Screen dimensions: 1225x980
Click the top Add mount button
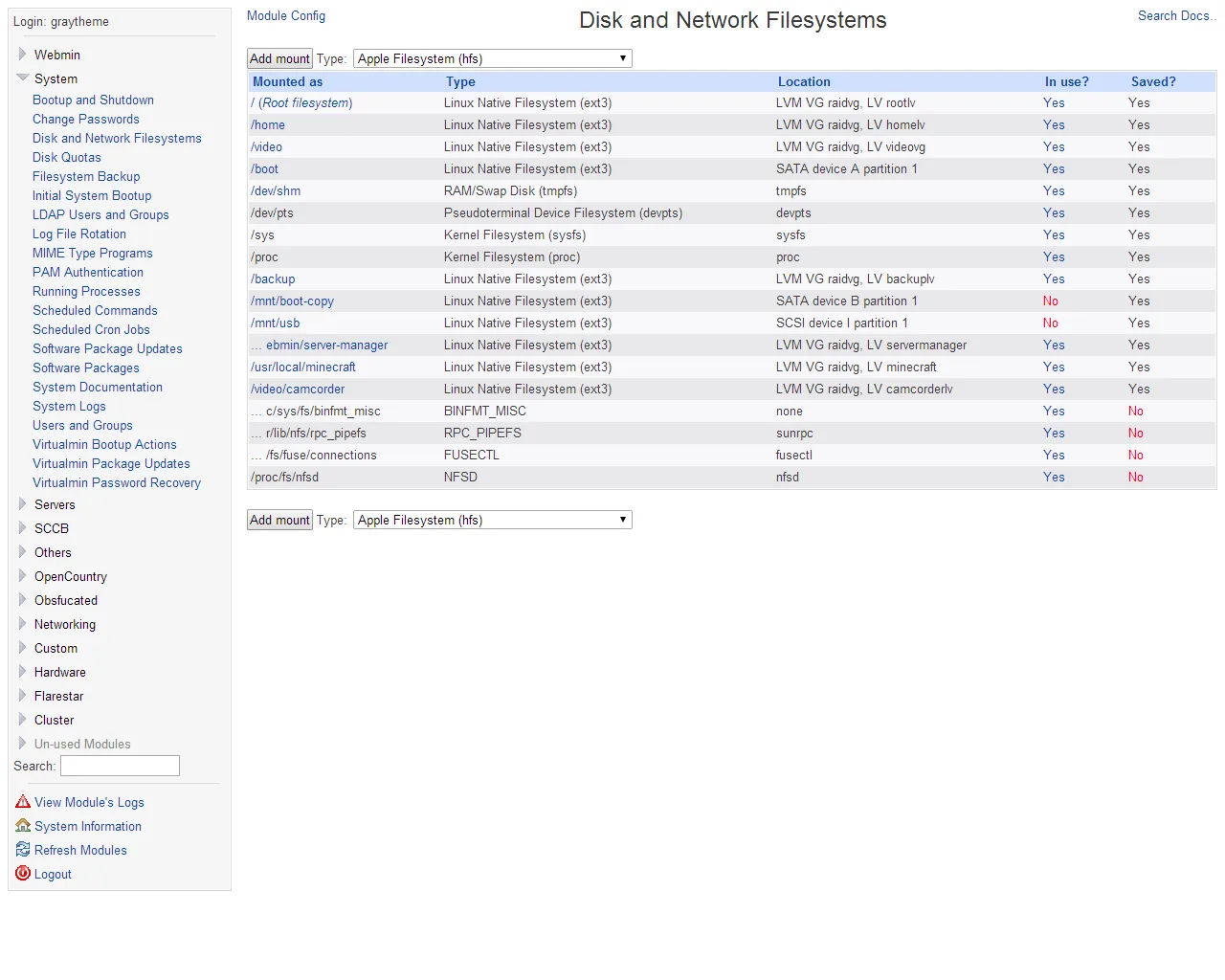(278, 58)
